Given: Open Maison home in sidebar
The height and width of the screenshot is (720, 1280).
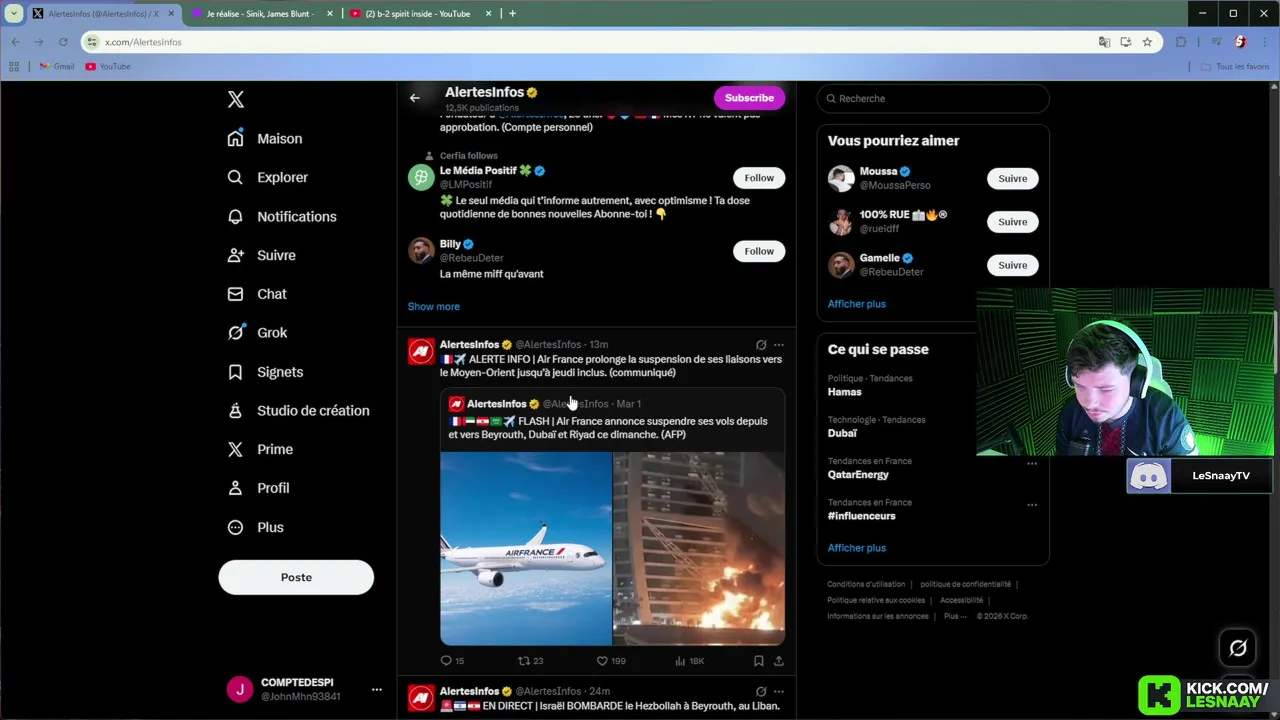Looking at the screenshot, I should click(265, 139).
